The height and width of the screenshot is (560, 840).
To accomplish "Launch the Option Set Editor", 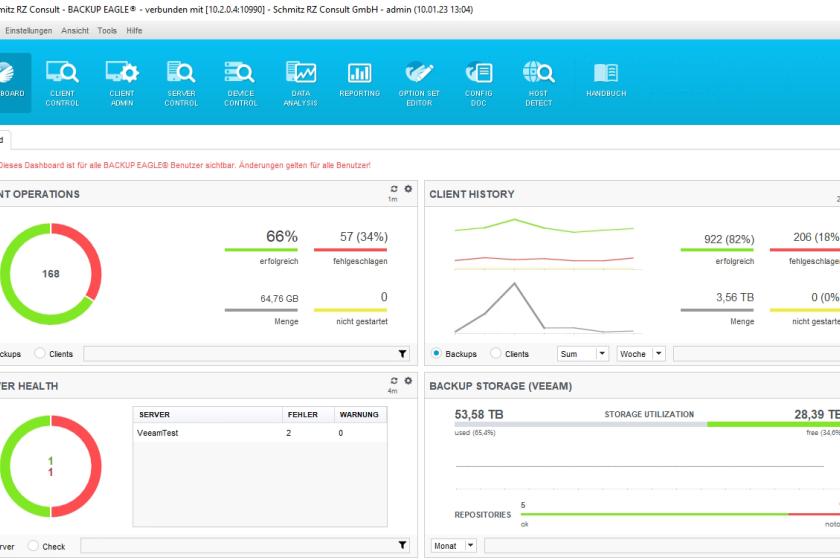I will (419, 83).
